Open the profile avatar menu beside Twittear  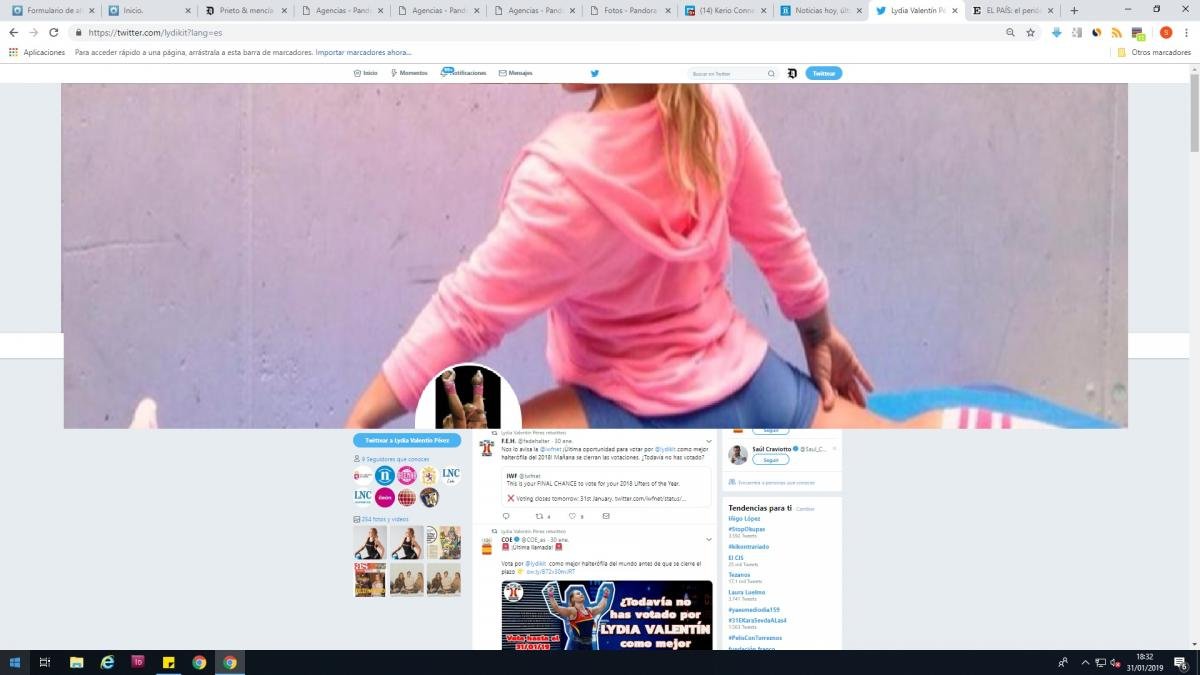click(x=792, y=73)
